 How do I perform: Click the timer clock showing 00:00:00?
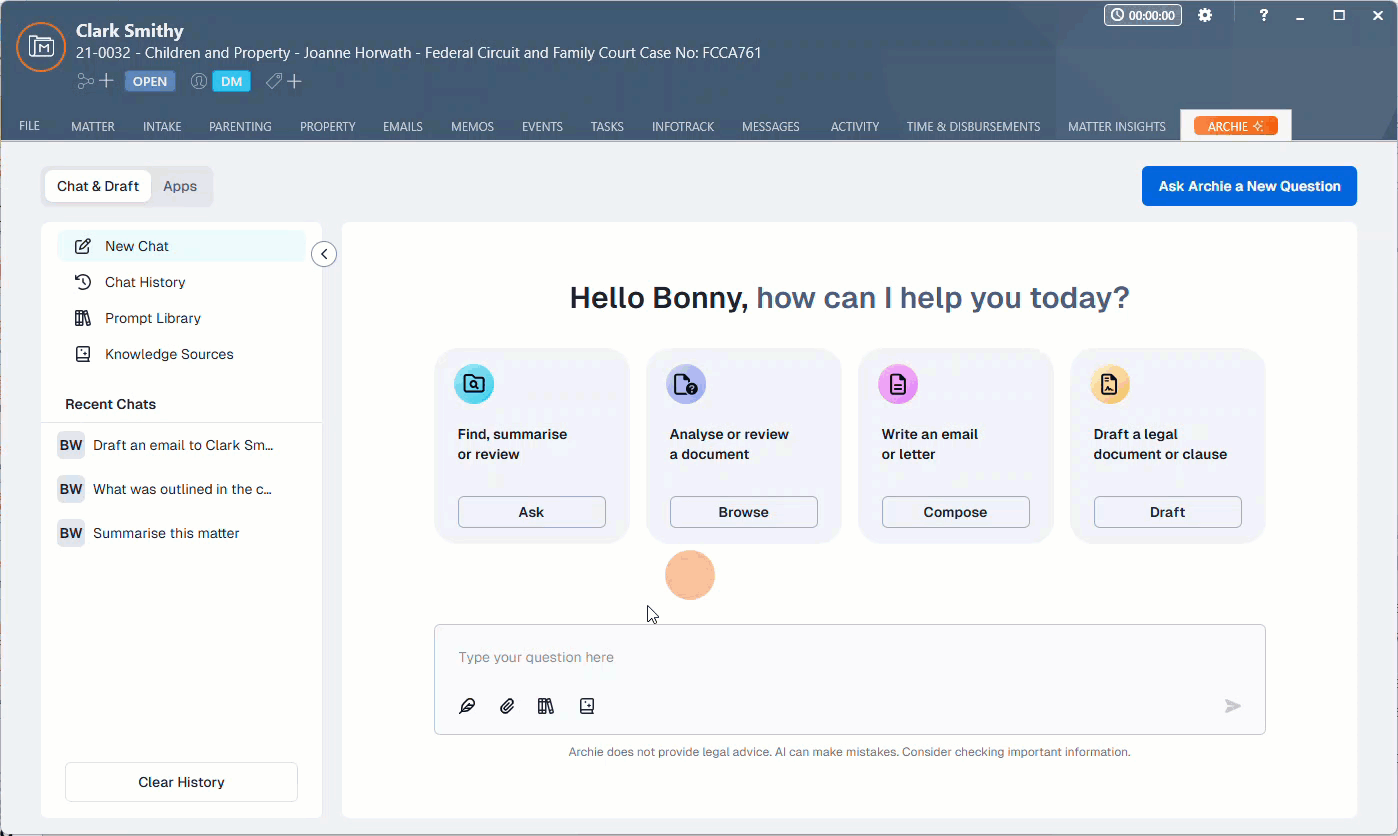(x=1142, y=15)
